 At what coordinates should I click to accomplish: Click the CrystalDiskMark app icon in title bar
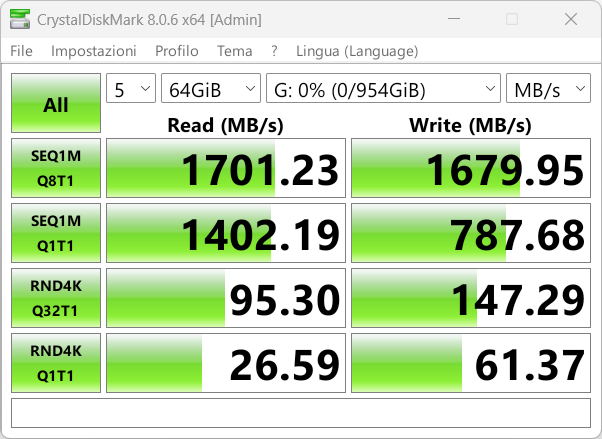pyautogui.click(x=20, y=19)
